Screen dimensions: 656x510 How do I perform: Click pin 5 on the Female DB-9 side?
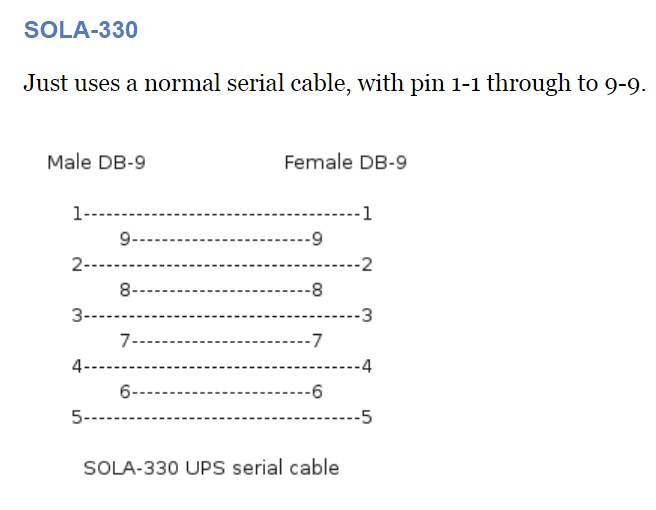click(367, 417)
